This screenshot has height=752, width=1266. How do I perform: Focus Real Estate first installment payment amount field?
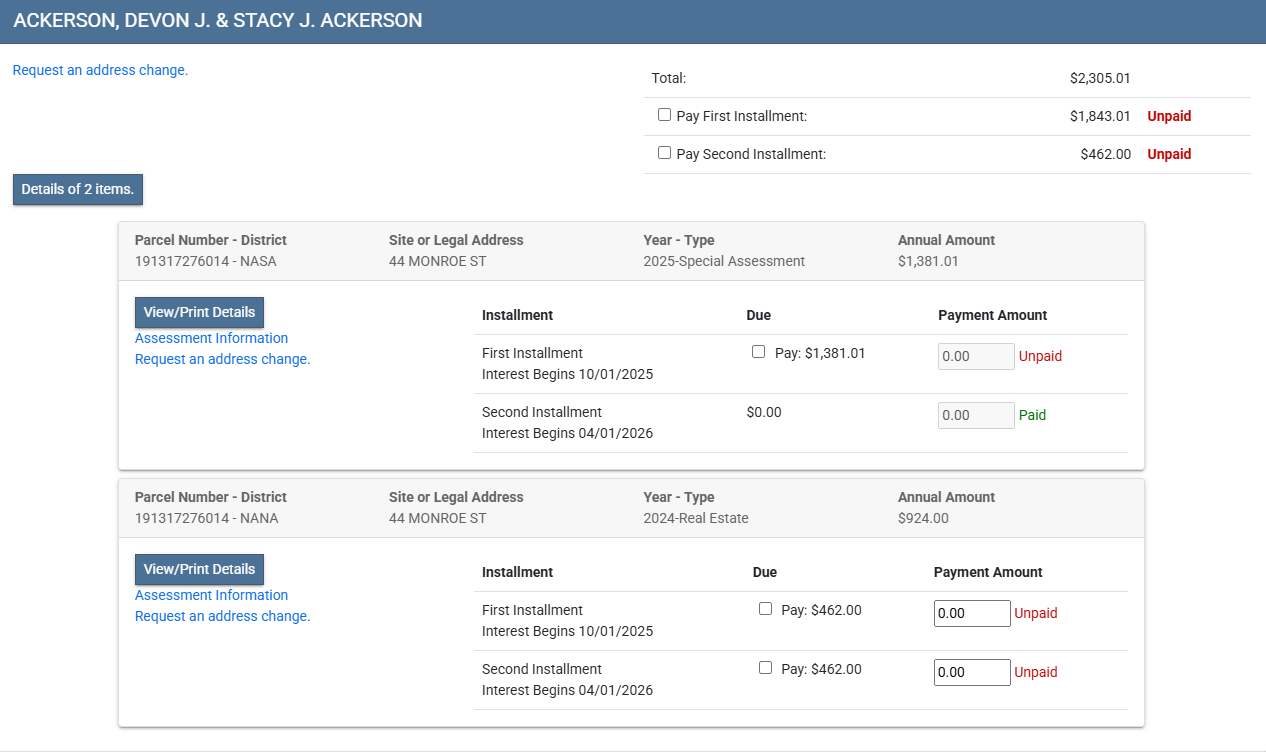click(x=972, y=613)
